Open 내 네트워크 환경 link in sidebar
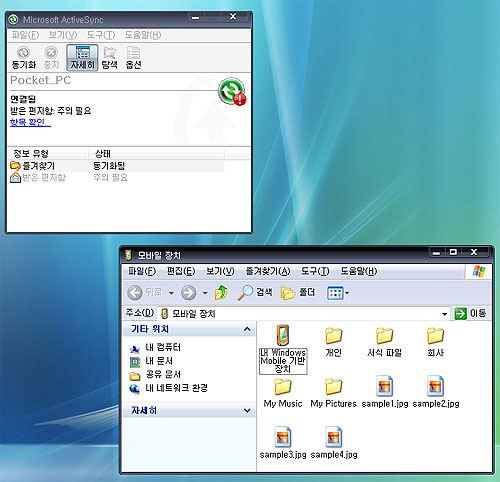Screen dimensions: 500x482 [169, 388]
